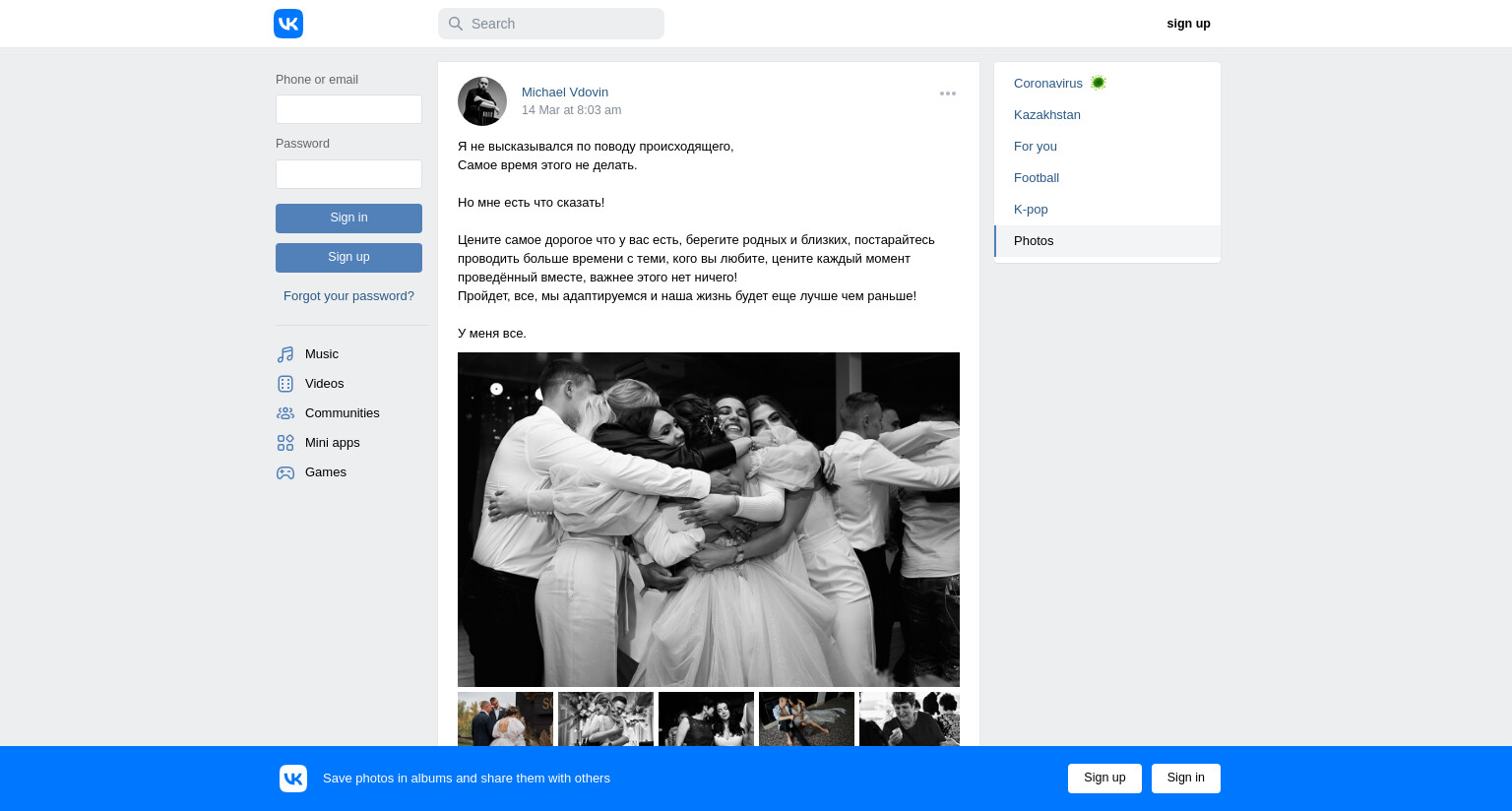
Task: Open first thumbnail with couple outdoors
Action: pos(505,719)
